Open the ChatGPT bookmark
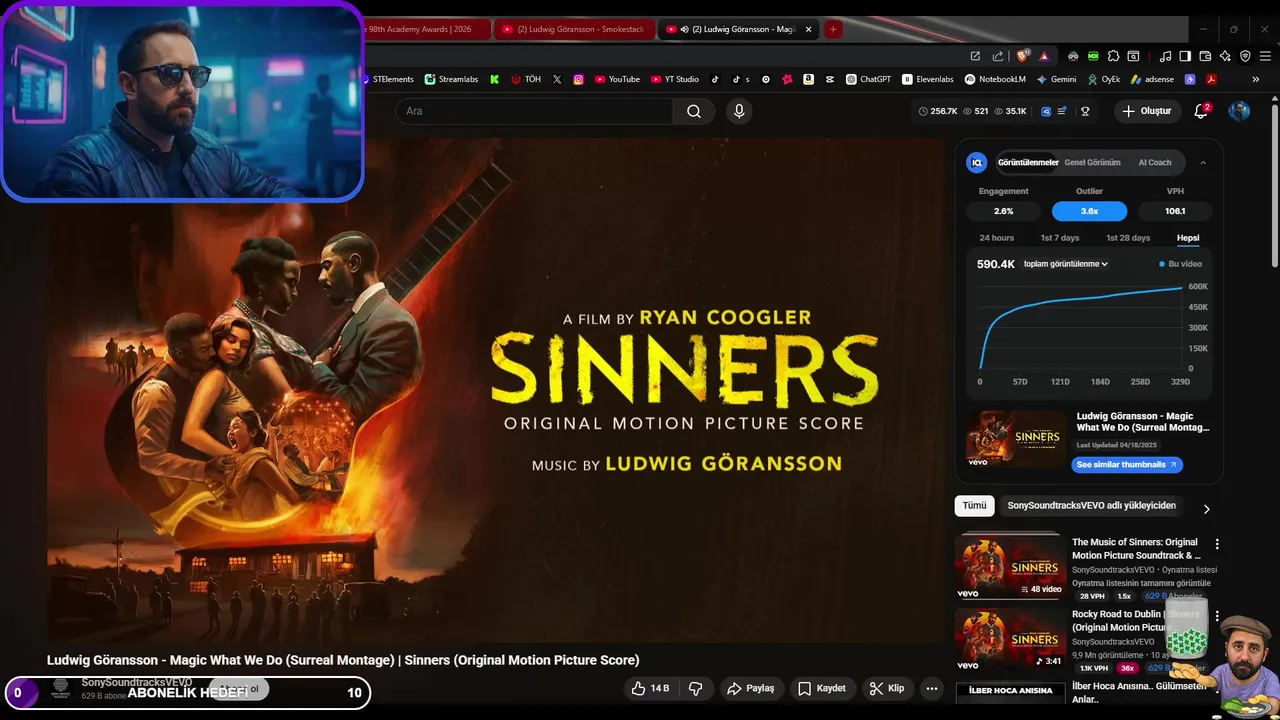 [x=868, y=79]
